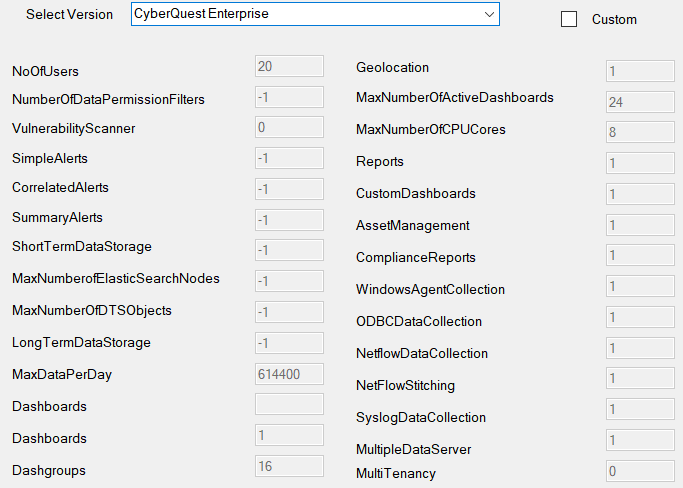Select the MaxNumberOfActiveDashboards field
The width and height of the screenshot is (683, 488).
640,102
